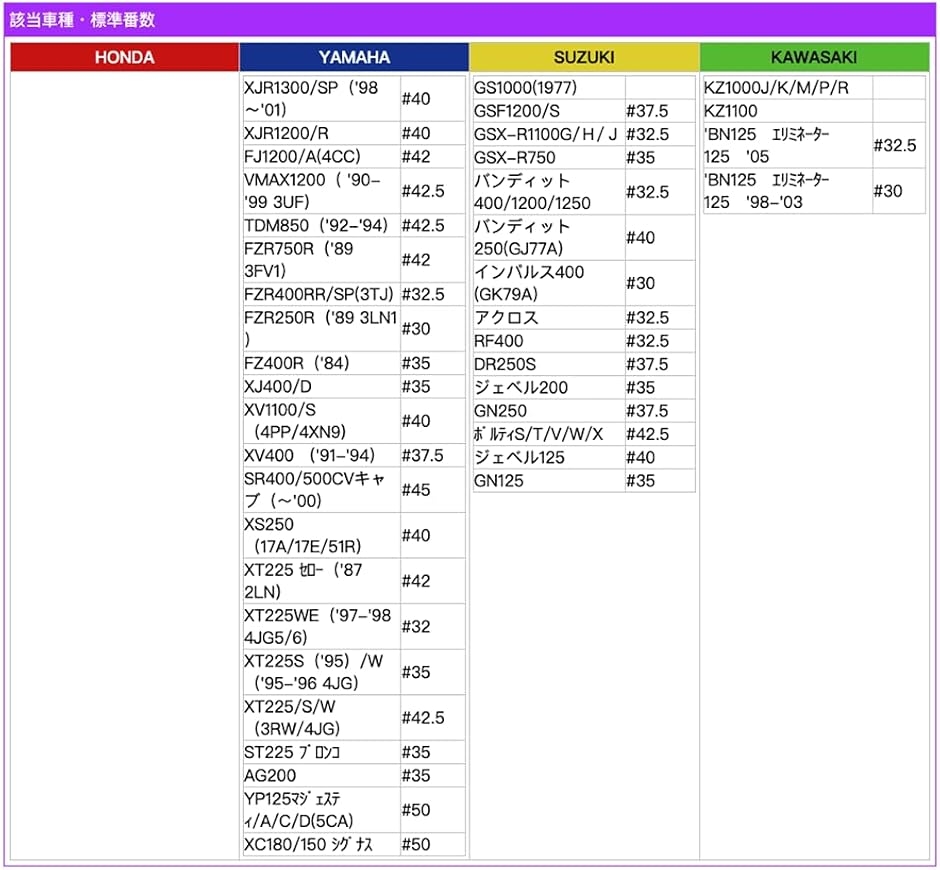Click the FZR400RR/SP(3TJ) cell

[321, 294]
